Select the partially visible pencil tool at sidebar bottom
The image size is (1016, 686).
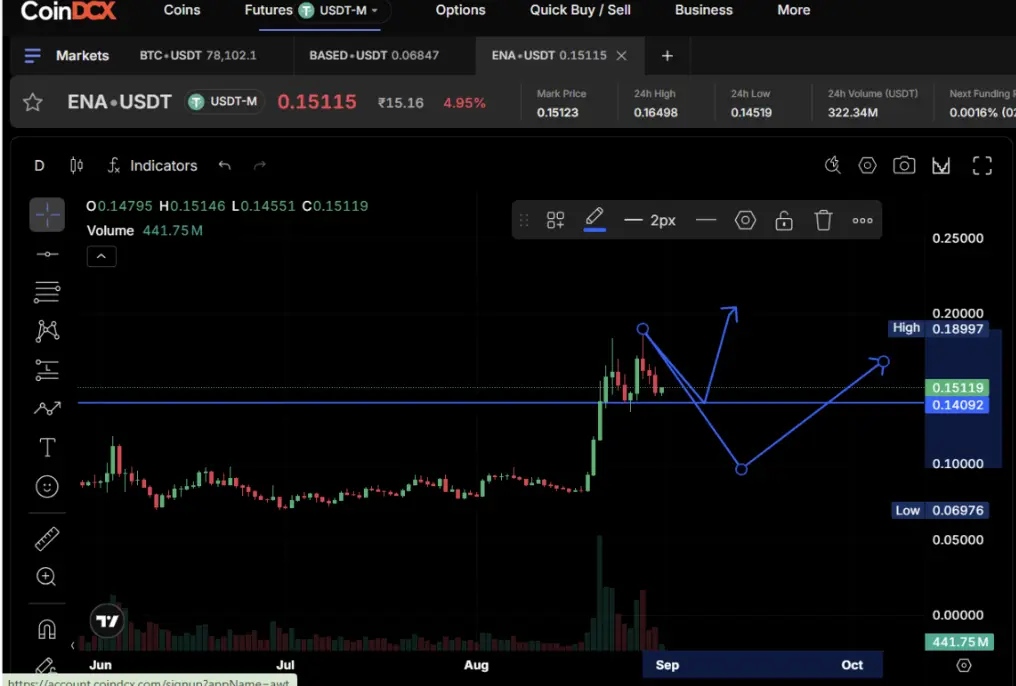[45, 666]
